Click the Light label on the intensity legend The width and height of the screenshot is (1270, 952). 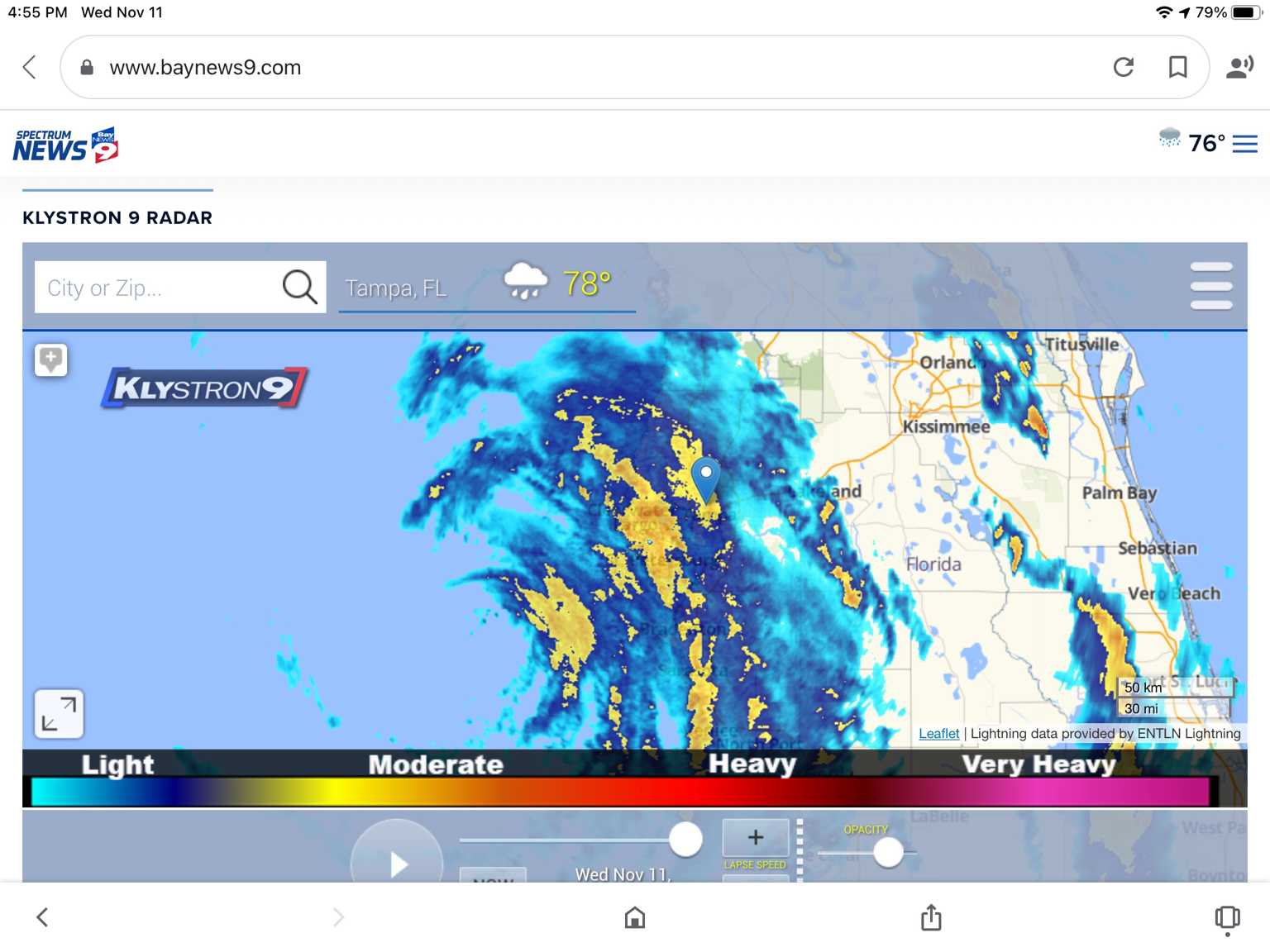pos(117,764)
